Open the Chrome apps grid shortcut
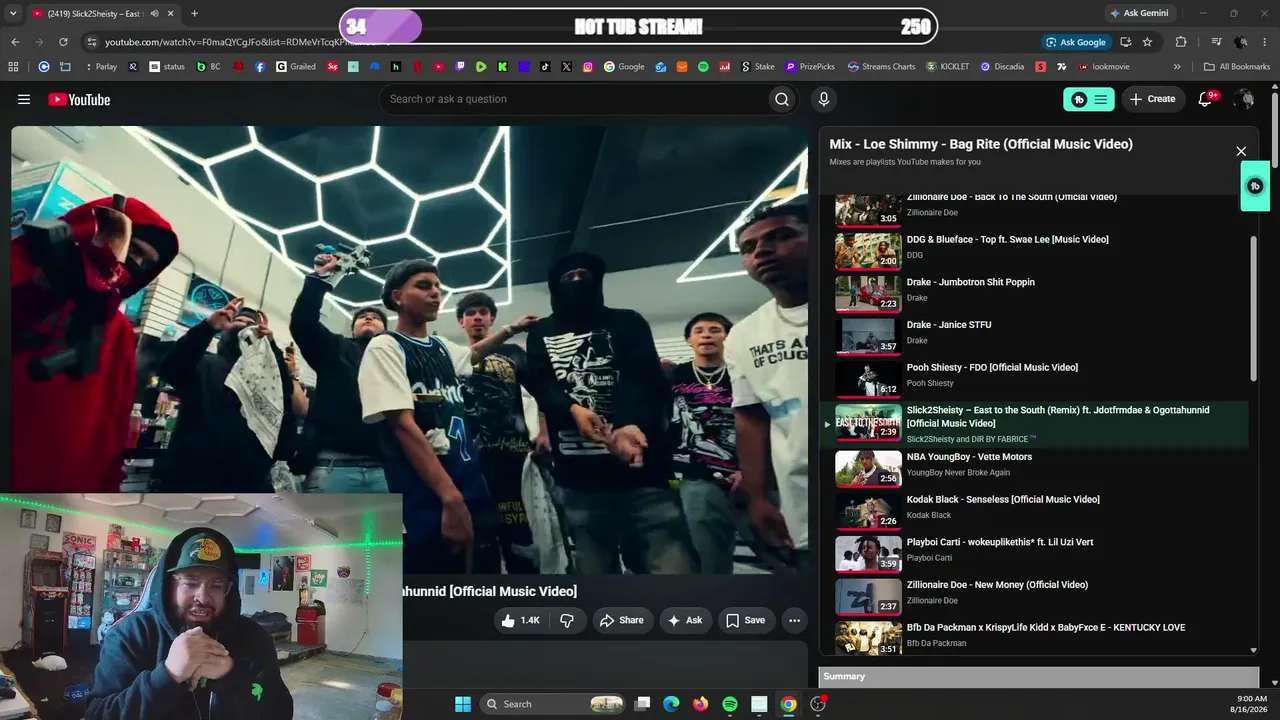1280x720 pixels. pyautogui.click(x=13, y=67)
